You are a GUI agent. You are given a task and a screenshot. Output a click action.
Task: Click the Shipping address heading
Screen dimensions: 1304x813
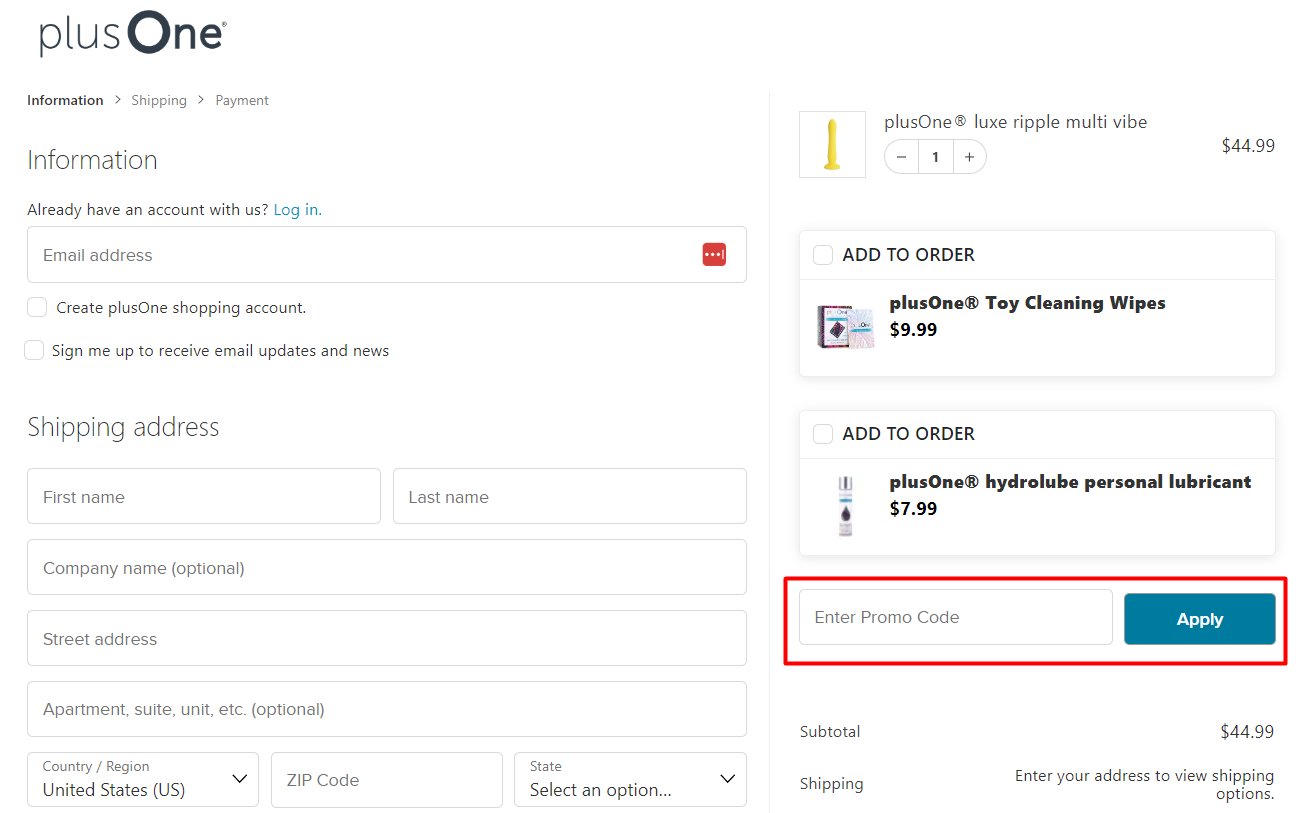123,427
